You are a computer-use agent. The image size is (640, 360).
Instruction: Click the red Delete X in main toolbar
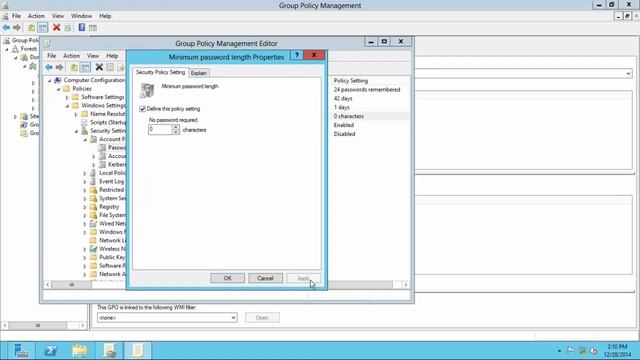pos(56,27)
